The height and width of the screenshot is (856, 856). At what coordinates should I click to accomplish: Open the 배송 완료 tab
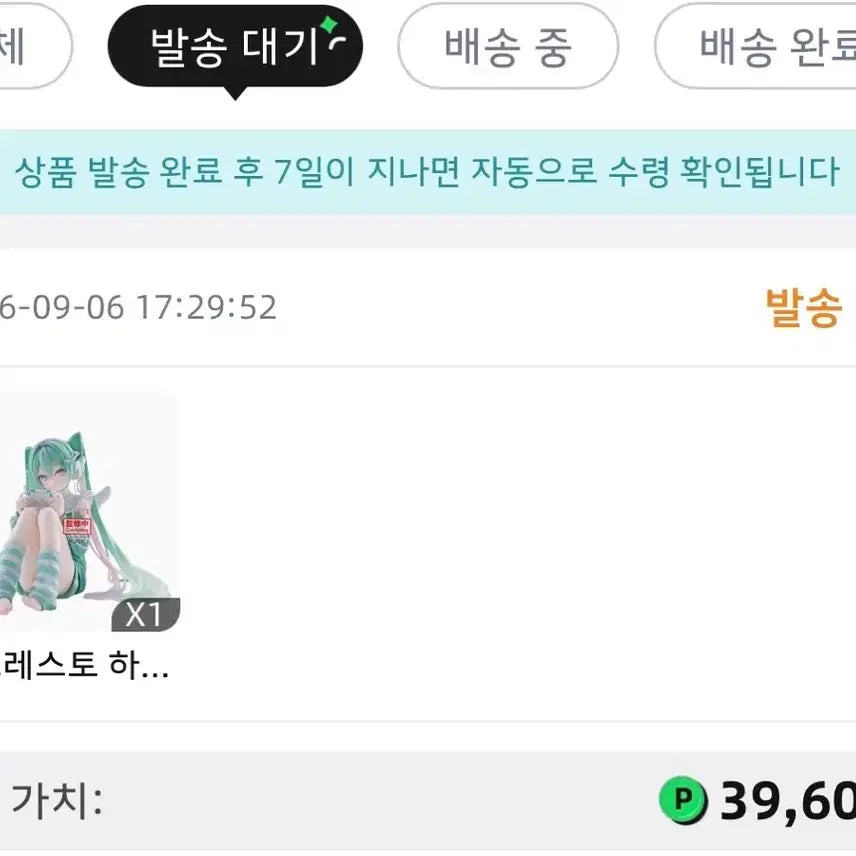click(x=756, y=46)
